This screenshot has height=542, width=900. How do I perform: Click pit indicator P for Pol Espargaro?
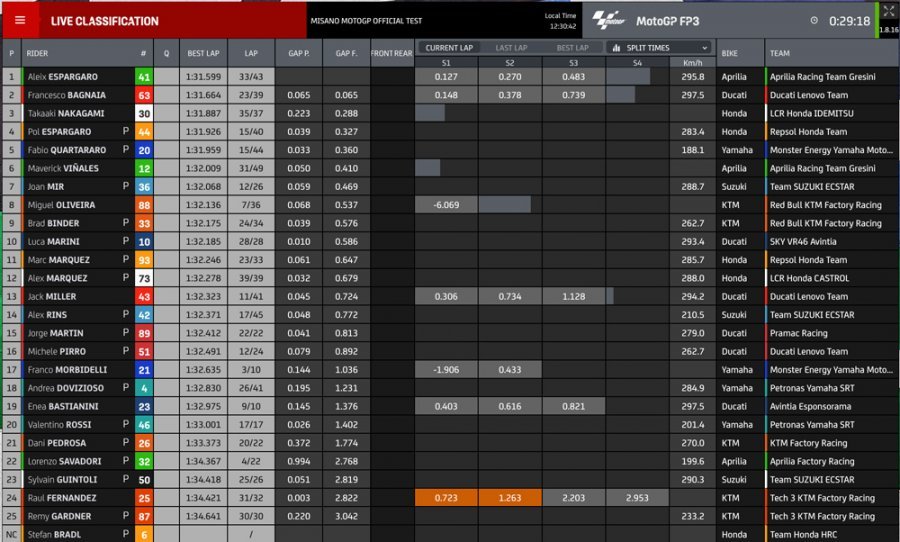click(126, 131)
